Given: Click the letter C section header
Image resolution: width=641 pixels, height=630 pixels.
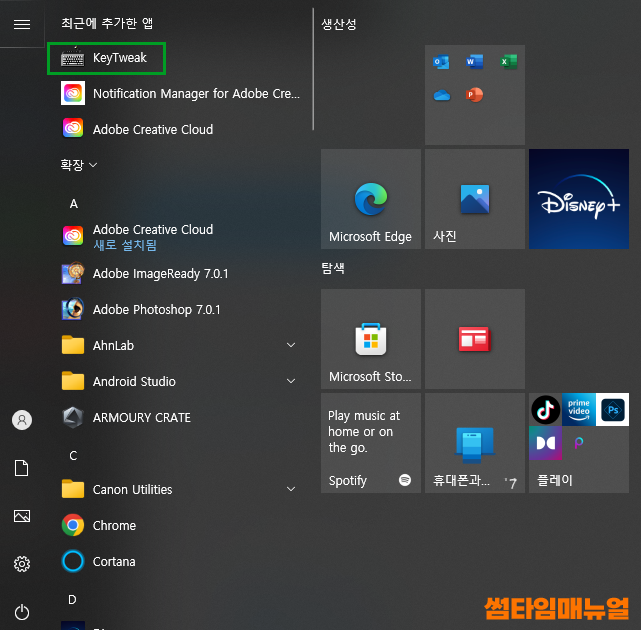Looking at the screenshot, I should [x=73, y=455].
